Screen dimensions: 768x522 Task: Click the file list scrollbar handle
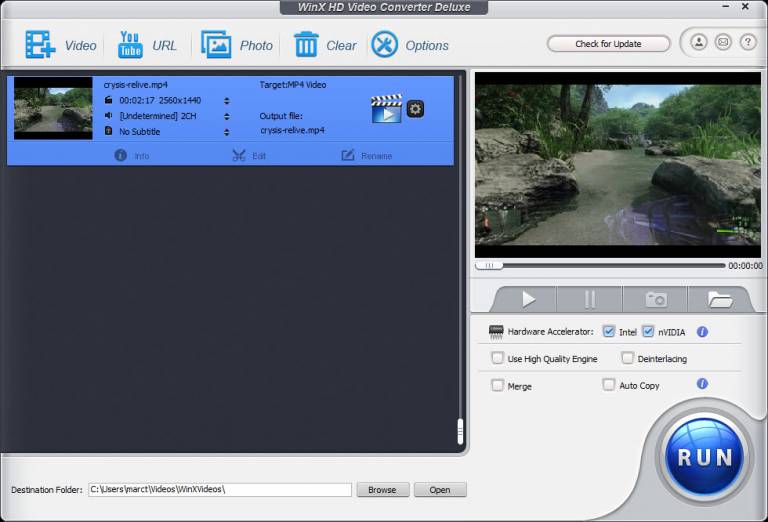click(x=460, y=431)
